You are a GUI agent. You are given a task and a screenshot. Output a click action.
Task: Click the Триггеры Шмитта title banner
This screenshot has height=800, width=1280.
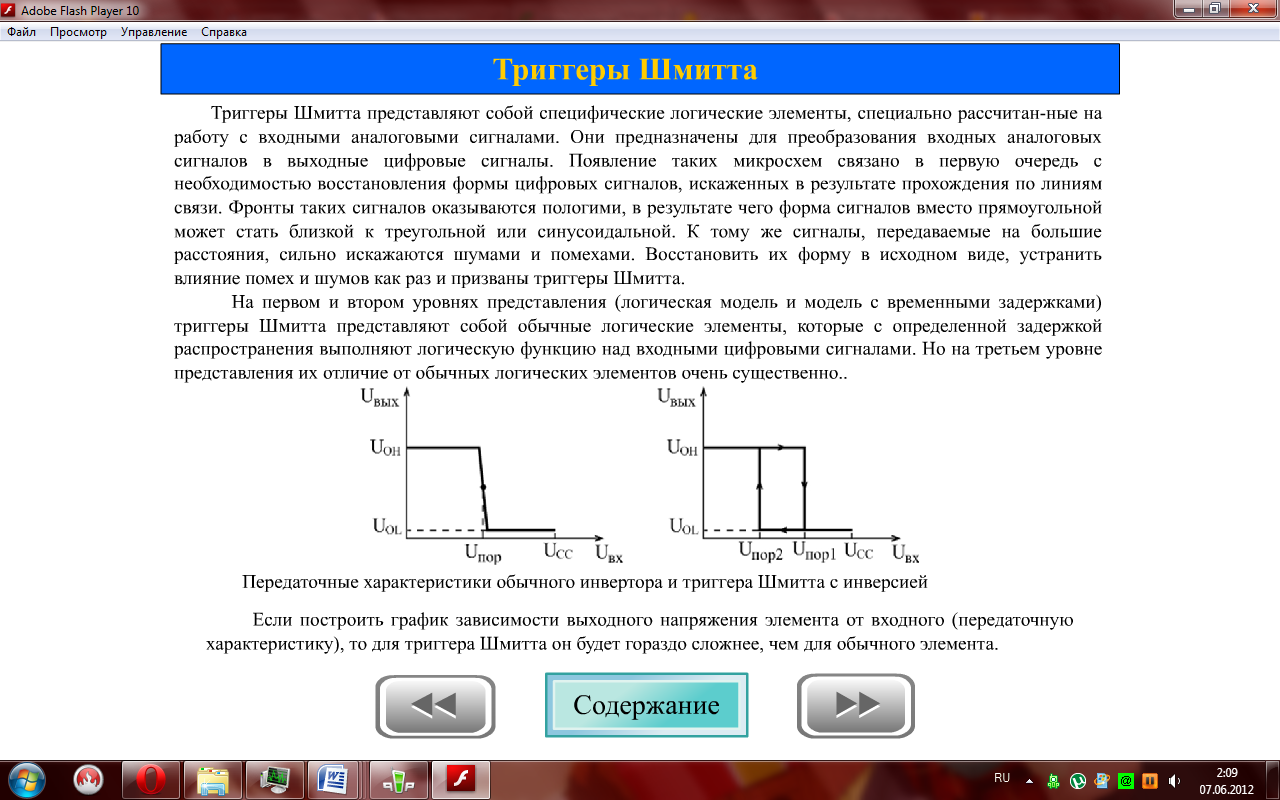pyautogui.click(x=640, y=70)
